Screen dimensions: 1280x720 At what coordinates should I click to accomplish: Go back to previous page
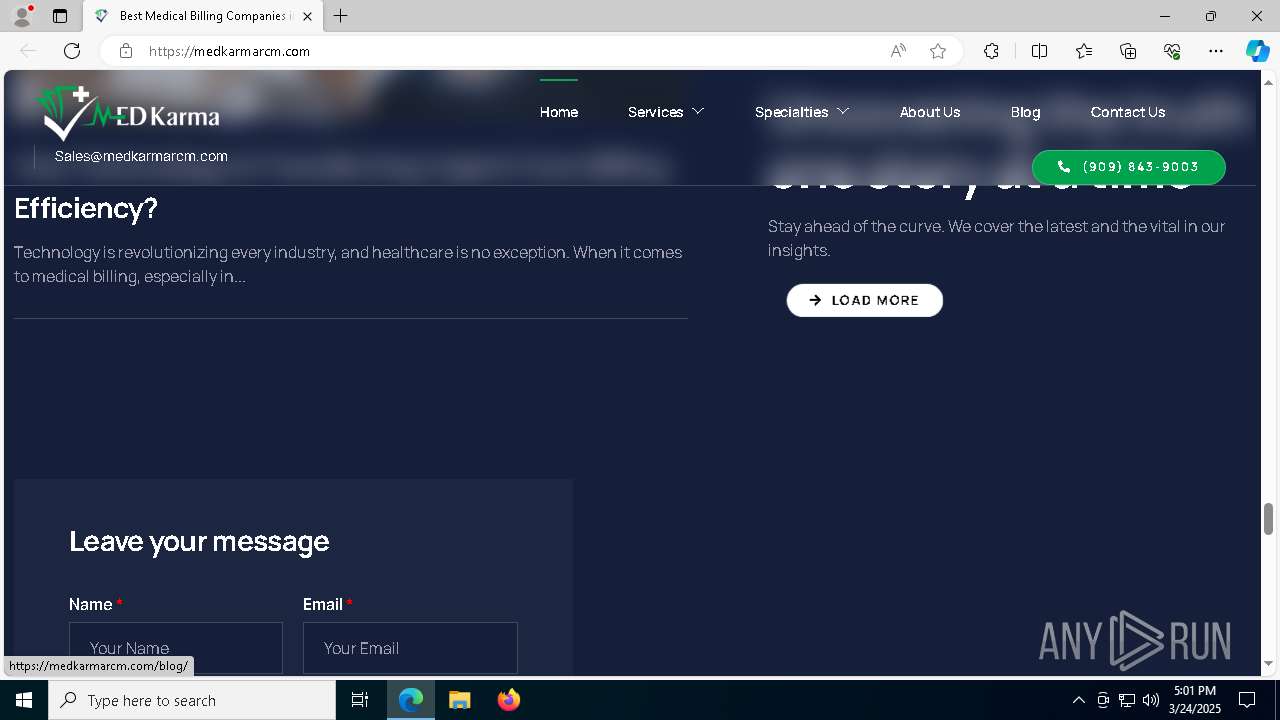[28, 51]
